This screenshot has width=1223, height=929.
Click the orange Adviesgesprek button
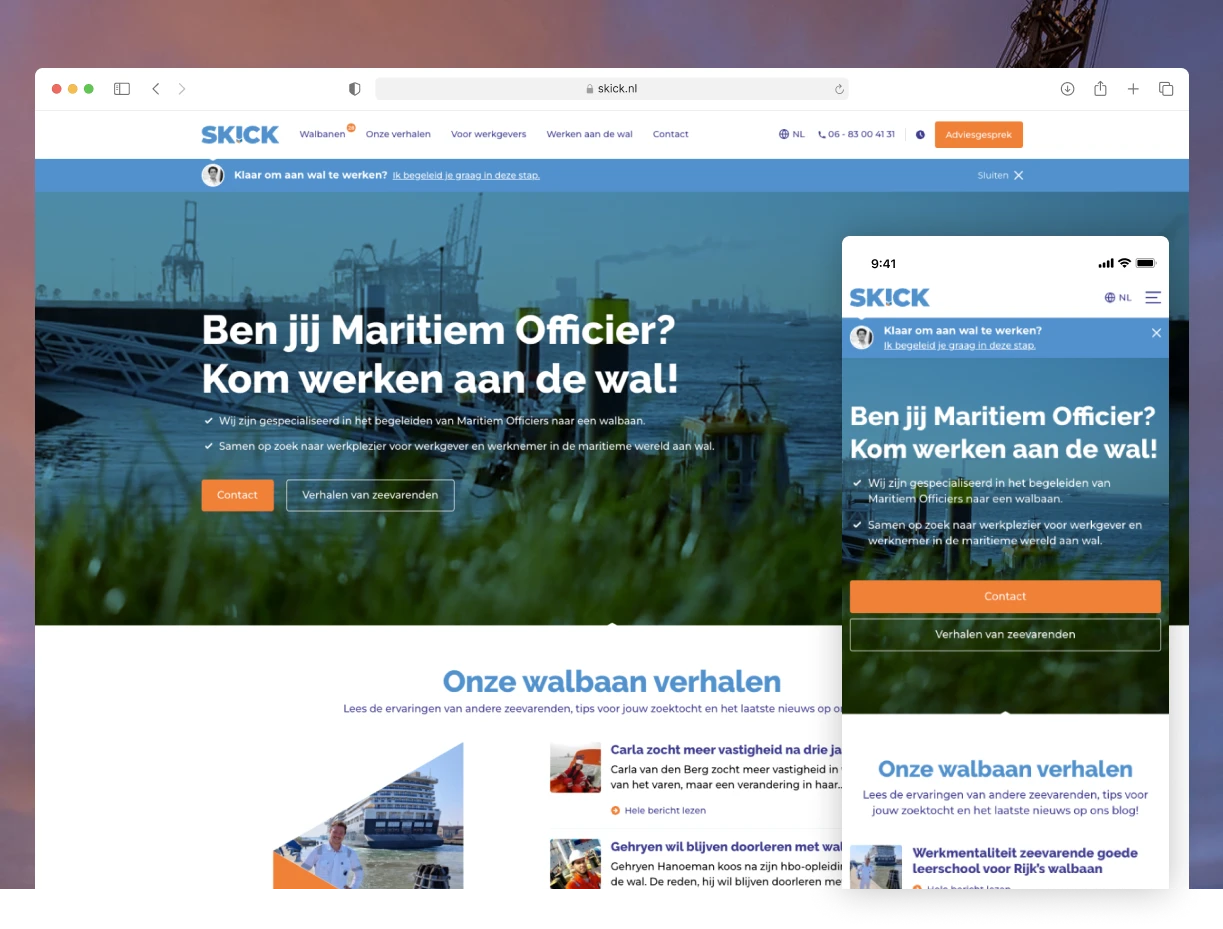[x=979, y=134]
